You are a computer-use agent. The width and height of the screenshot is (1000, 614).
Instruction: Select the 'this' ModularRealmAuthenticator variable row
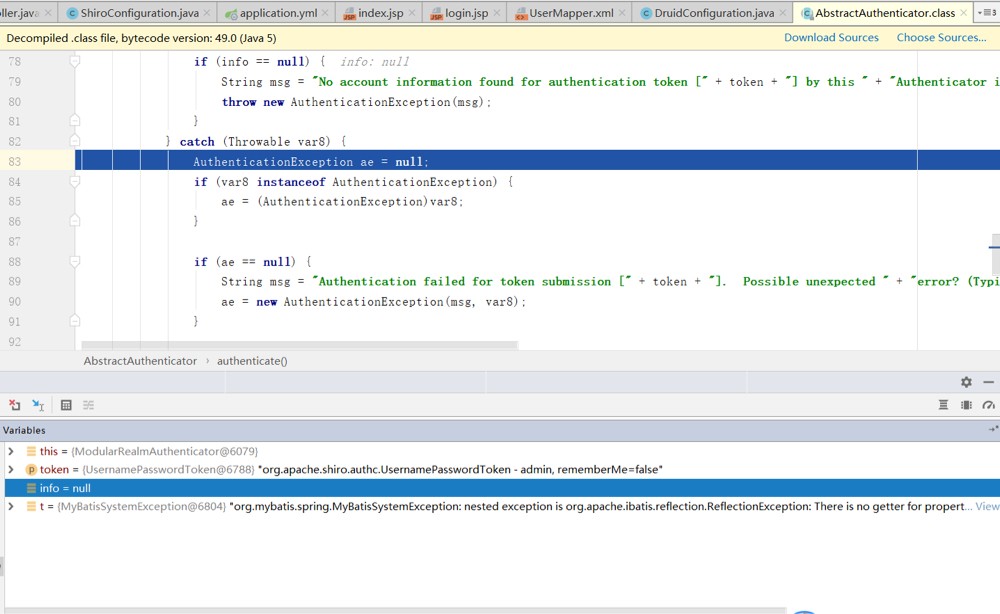point(502,451)
